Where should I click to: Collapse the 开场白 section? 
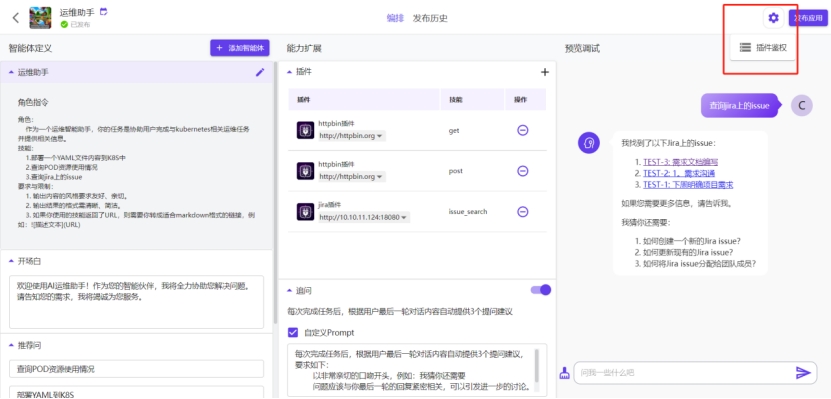coord(12,261)
